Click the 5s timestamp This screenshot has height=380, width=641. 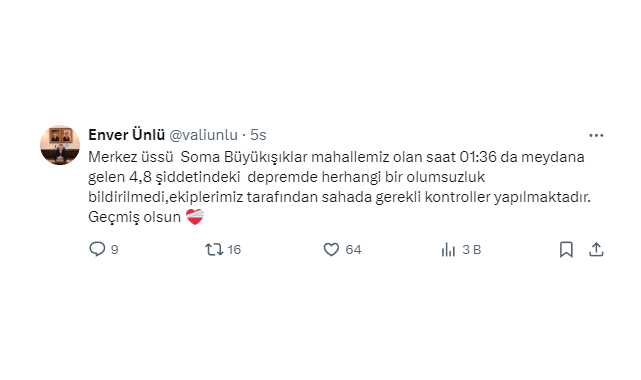[258, 135]
